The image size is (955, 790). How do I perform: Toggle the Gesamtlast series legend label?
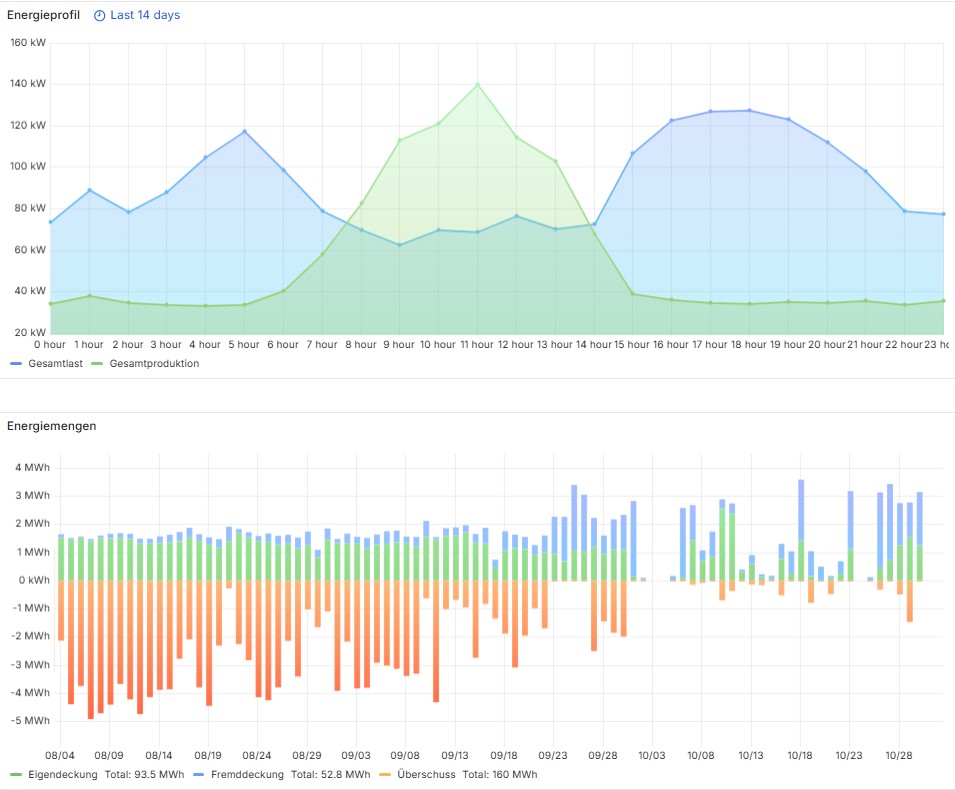(x=55, y=364)
